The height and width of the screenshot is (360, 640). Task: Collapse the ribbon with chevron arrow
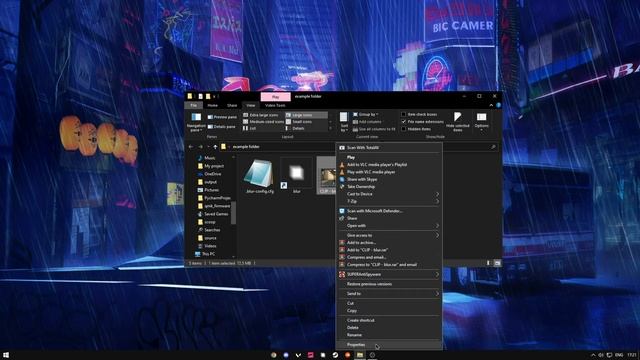pos(491,105)
